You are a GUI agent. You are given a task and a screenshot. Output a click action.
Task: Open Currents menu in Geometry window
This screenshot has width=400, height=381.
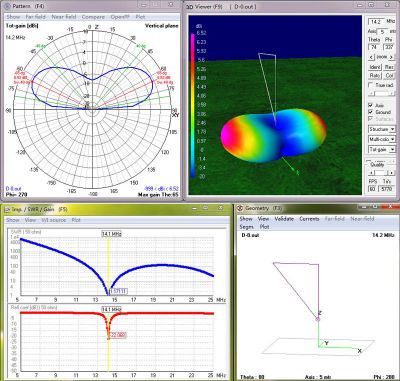coord(309,219)
